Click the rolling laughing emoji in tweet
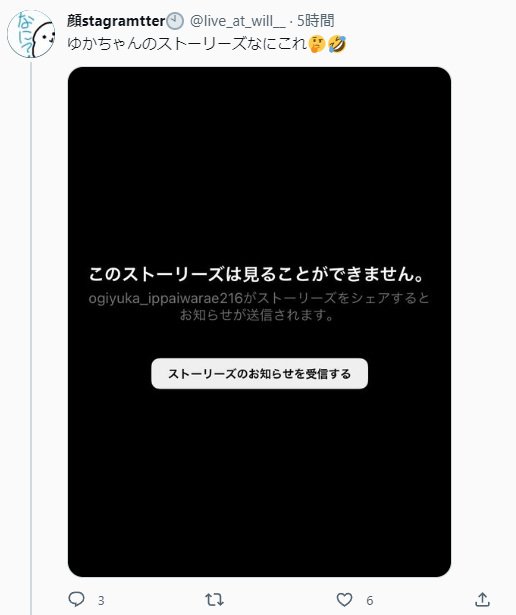The width and height of the screenshot is (516, 615). (337, 44)
